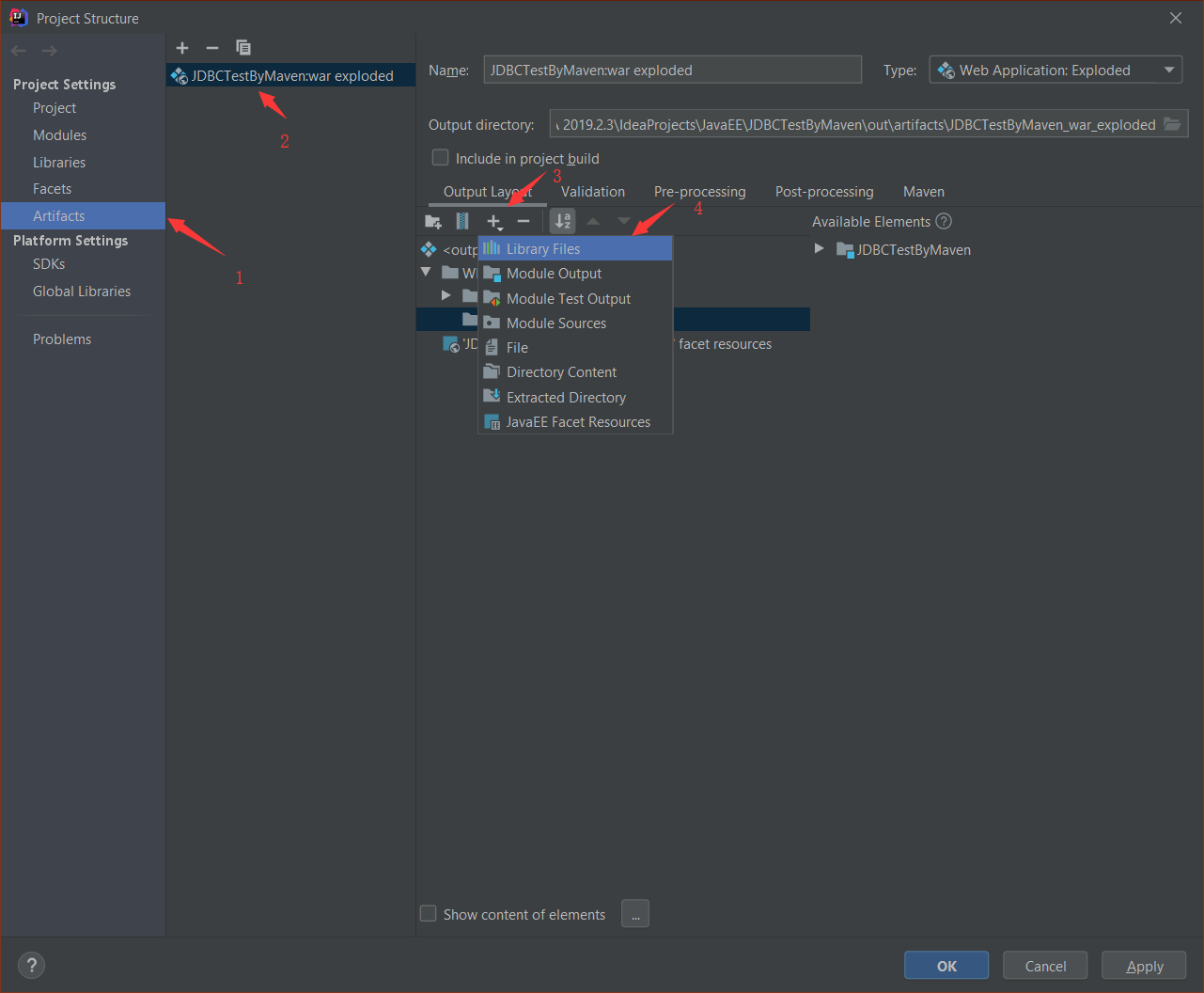1204x993 pixels.
Task: Switch to the Pre-processing tab
Action: (x=700, y=191)
